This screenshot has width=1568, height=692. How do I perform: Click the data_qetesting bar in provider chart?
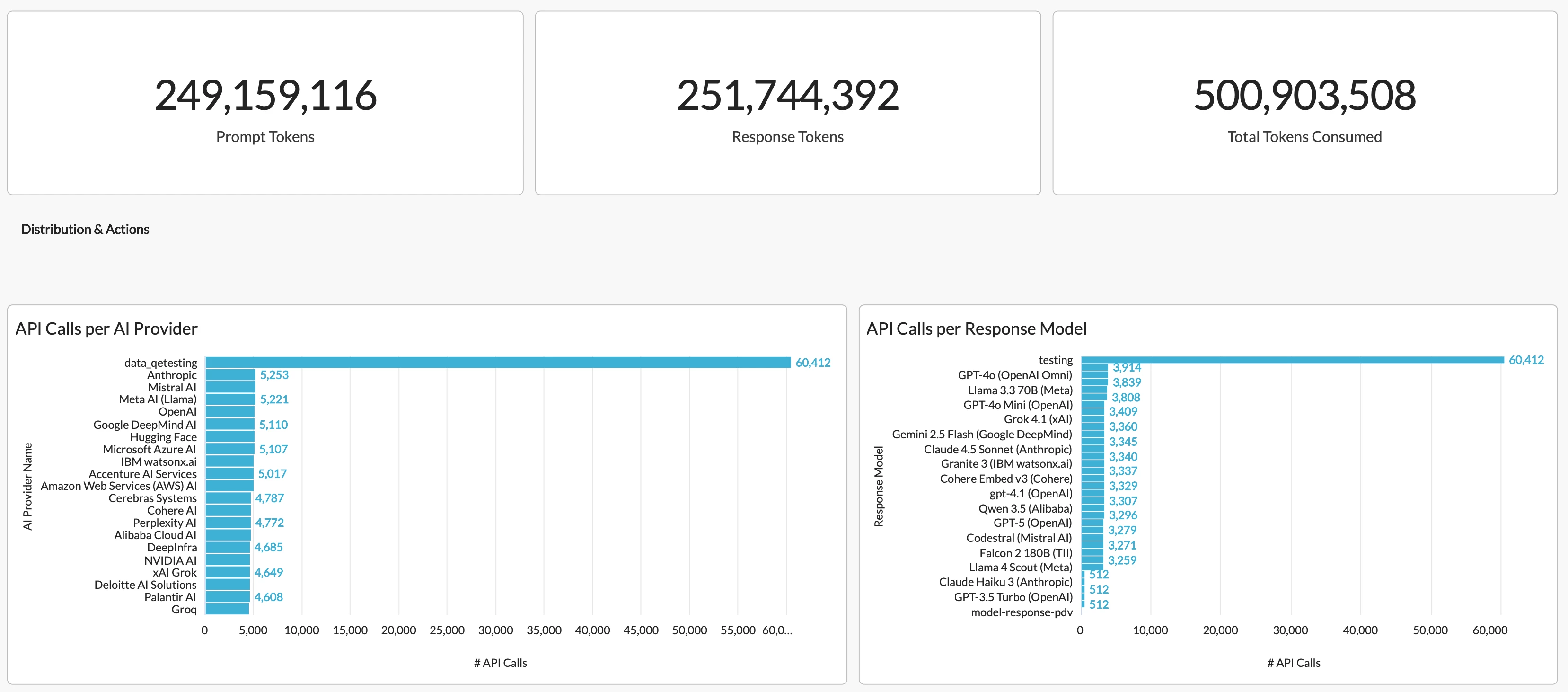coord(497,363)
